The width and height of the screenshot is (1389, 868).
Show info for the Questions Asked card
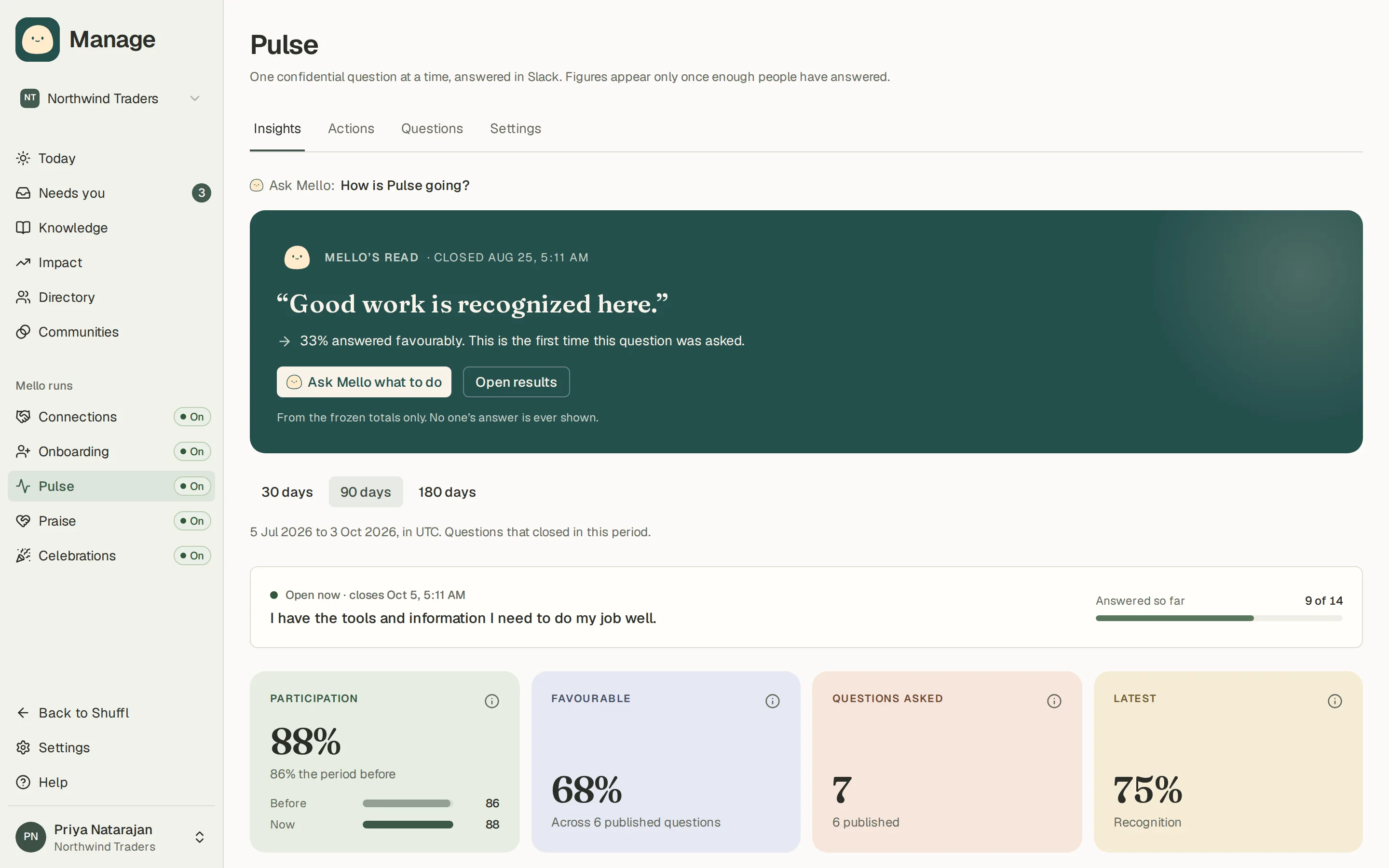click(1054, 701)
